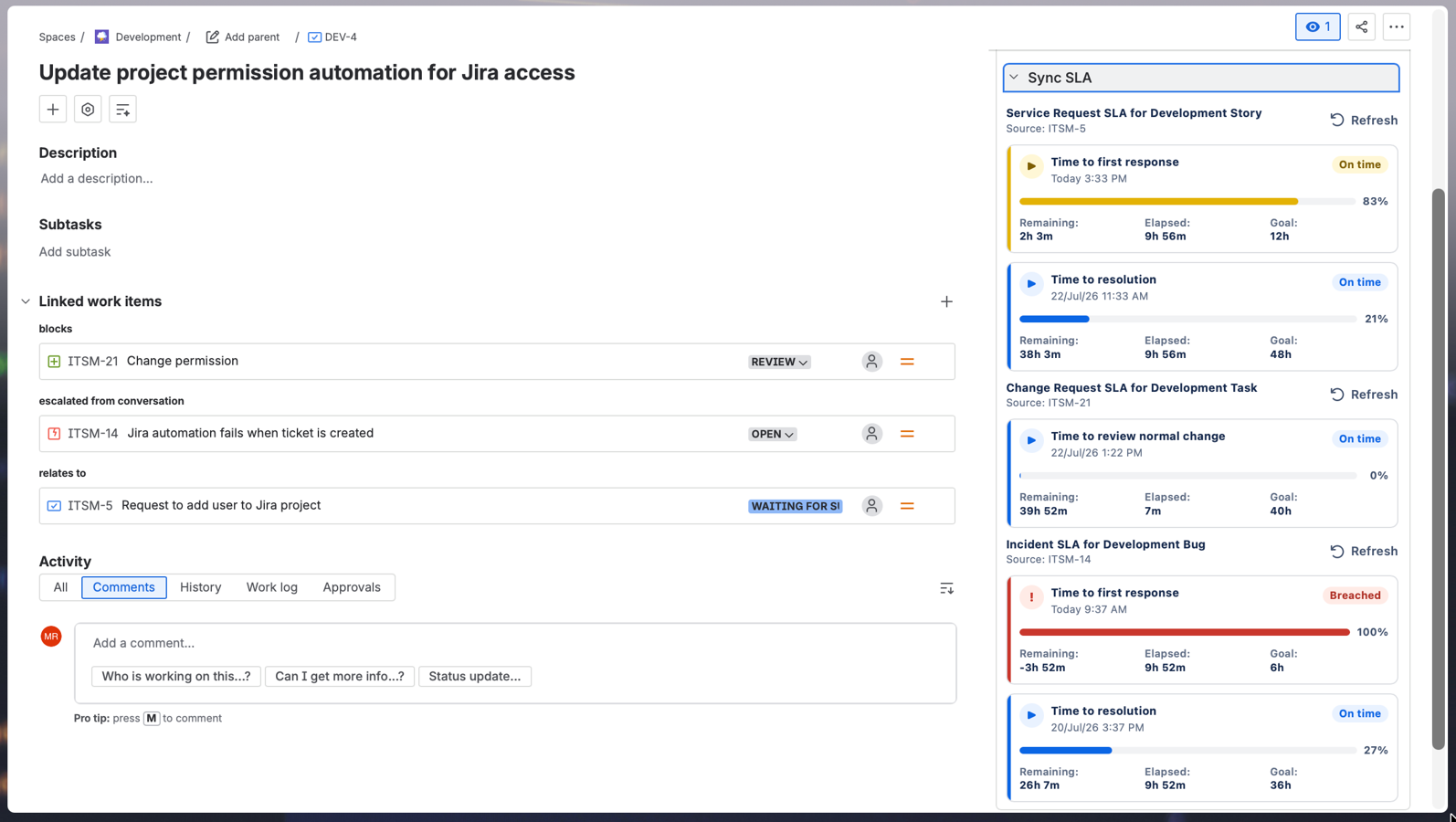Open the three-dot more actions menu
The image size is (1456, 822).
pos(1396,26)
